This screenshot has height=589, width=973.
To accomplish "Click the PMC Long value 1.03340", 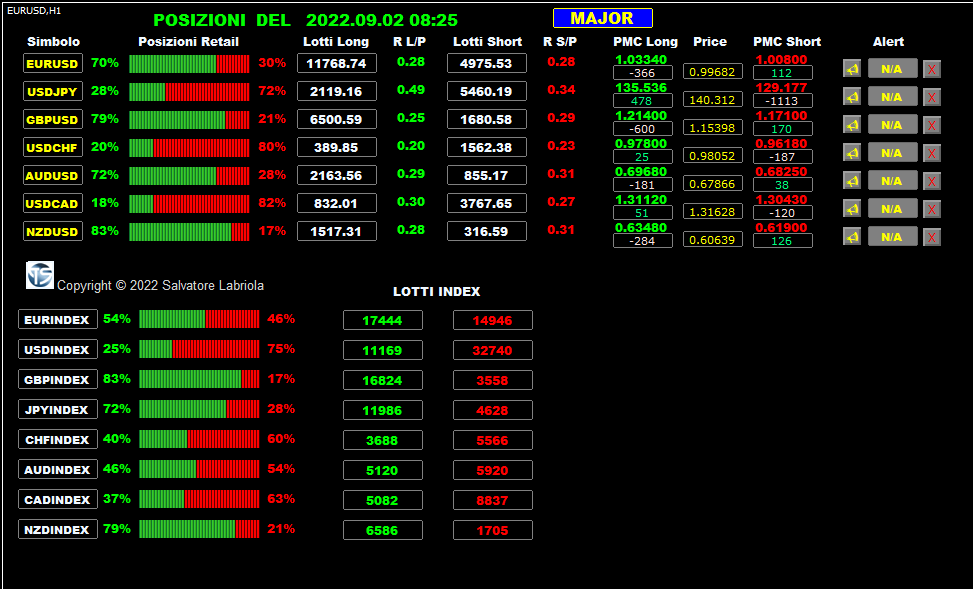I will tap(641, 60).
